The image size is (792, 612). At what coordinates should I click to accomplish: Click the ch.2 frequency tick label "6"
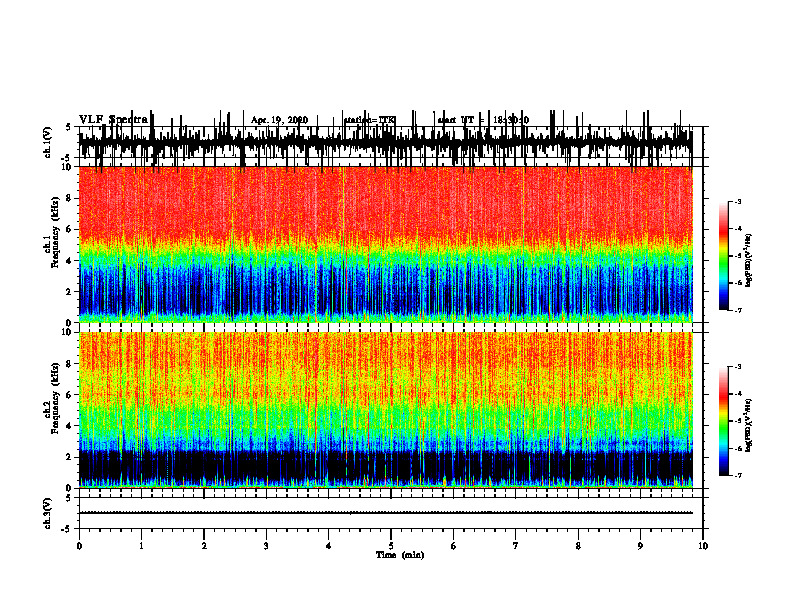point(70,395)
